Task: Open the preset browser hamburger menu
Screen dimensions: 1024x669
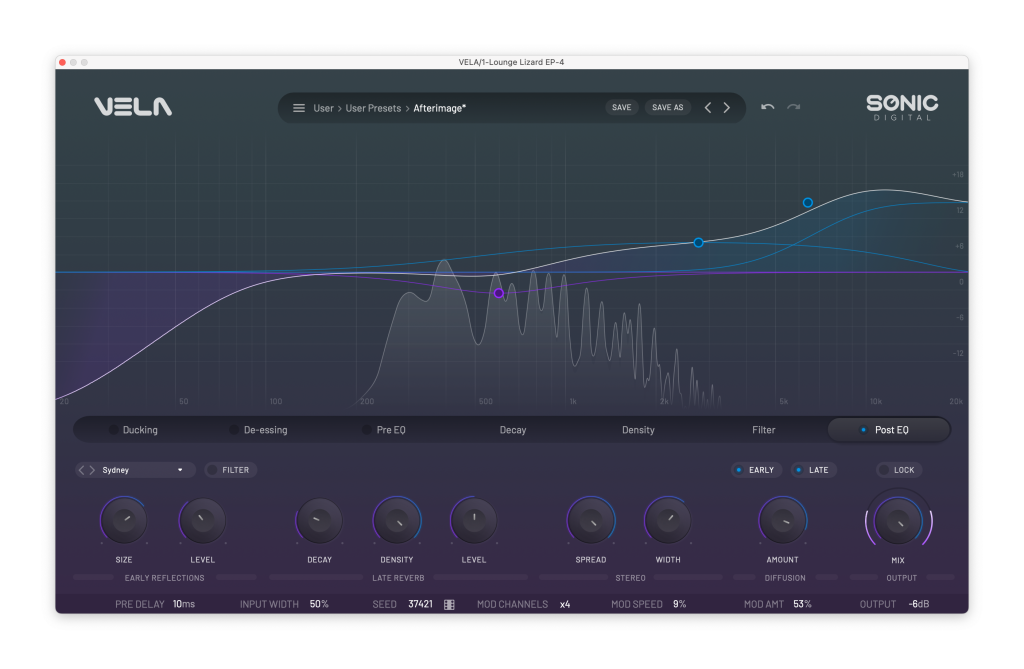Action: (x=298, y=108)
